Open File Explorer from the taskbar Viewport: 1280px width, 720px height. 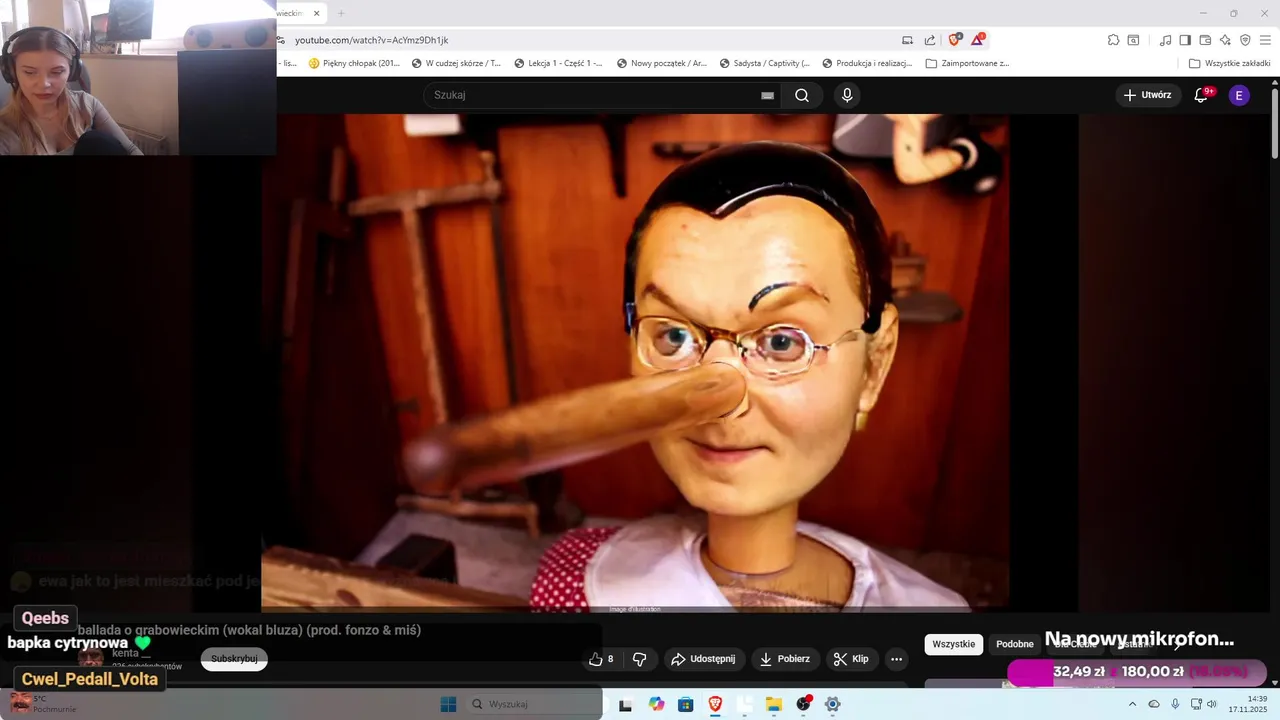tap(774, 704)
